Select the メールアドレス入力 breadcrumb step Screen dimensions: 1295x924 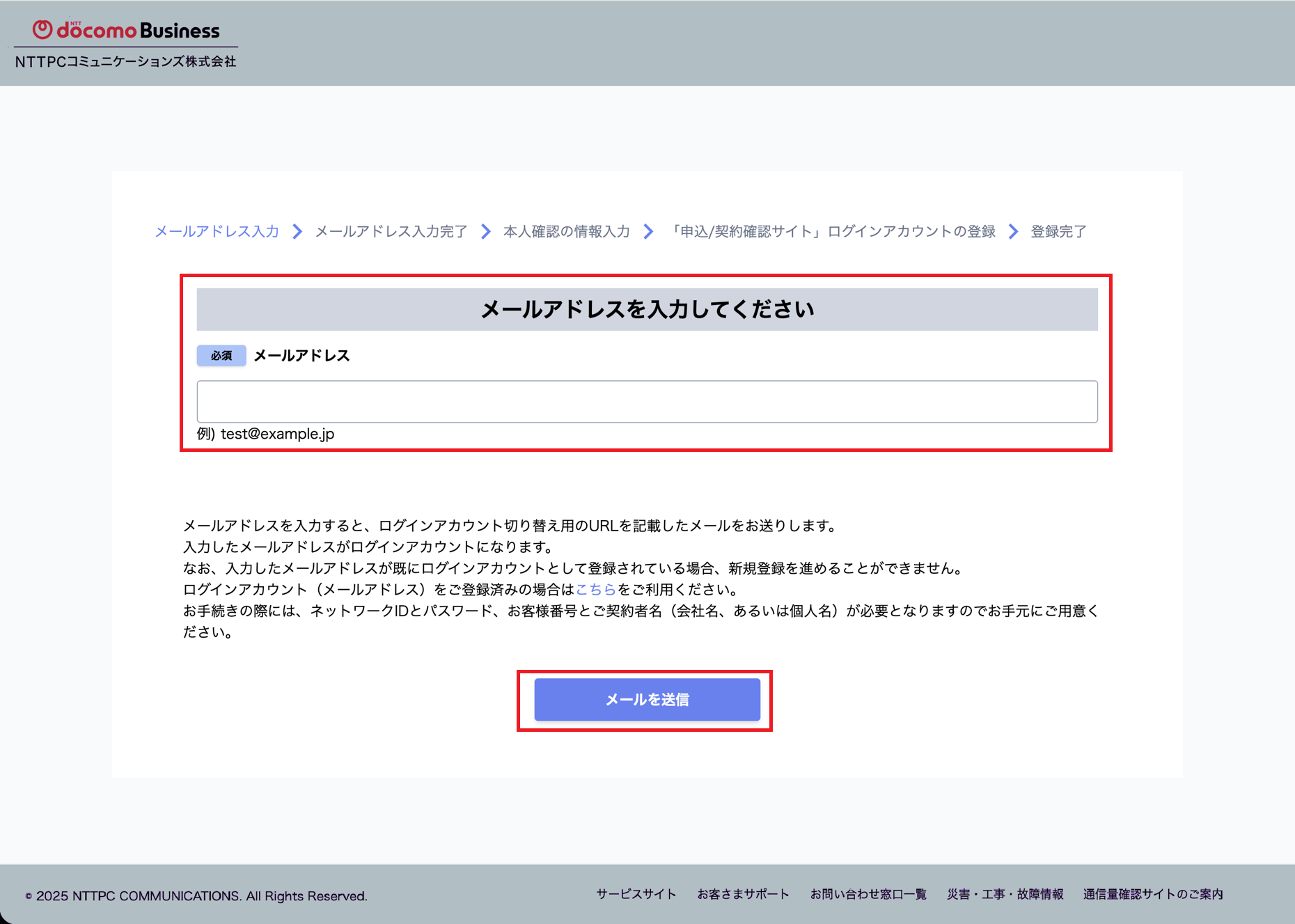tap(217, 231)
